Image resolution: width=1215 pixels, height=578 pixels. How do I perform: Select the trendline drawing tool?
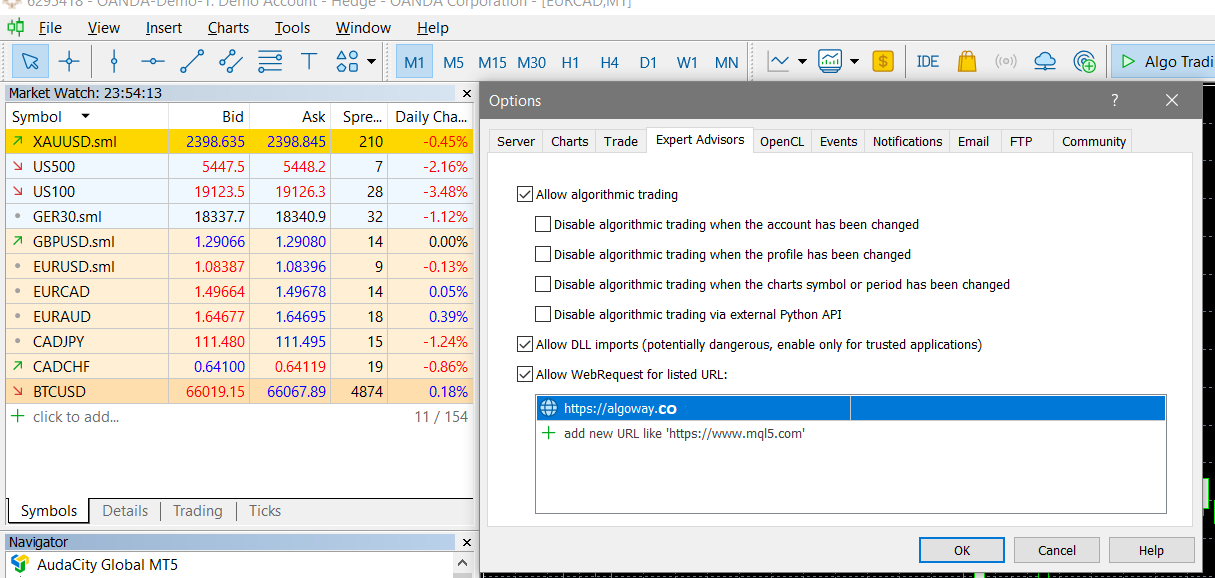(x=192, y=62)
